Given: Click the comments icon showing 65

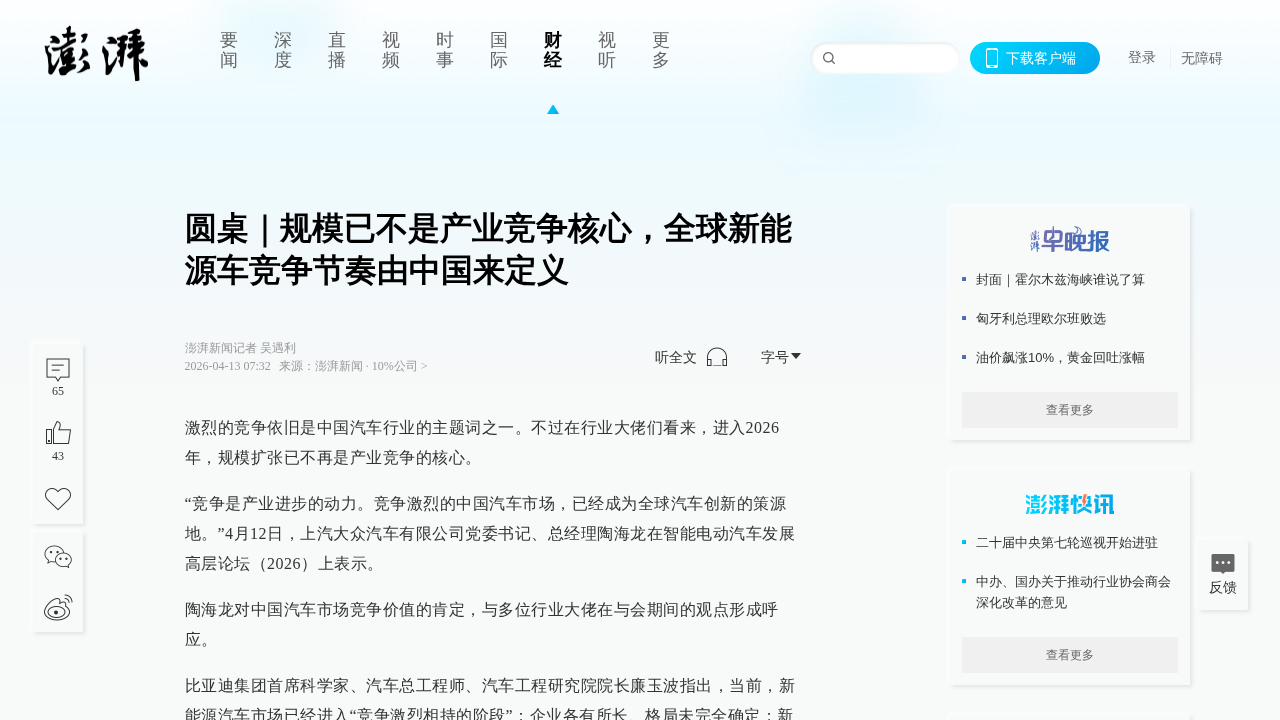Looking at the screenshot, I should coord(58,370).
